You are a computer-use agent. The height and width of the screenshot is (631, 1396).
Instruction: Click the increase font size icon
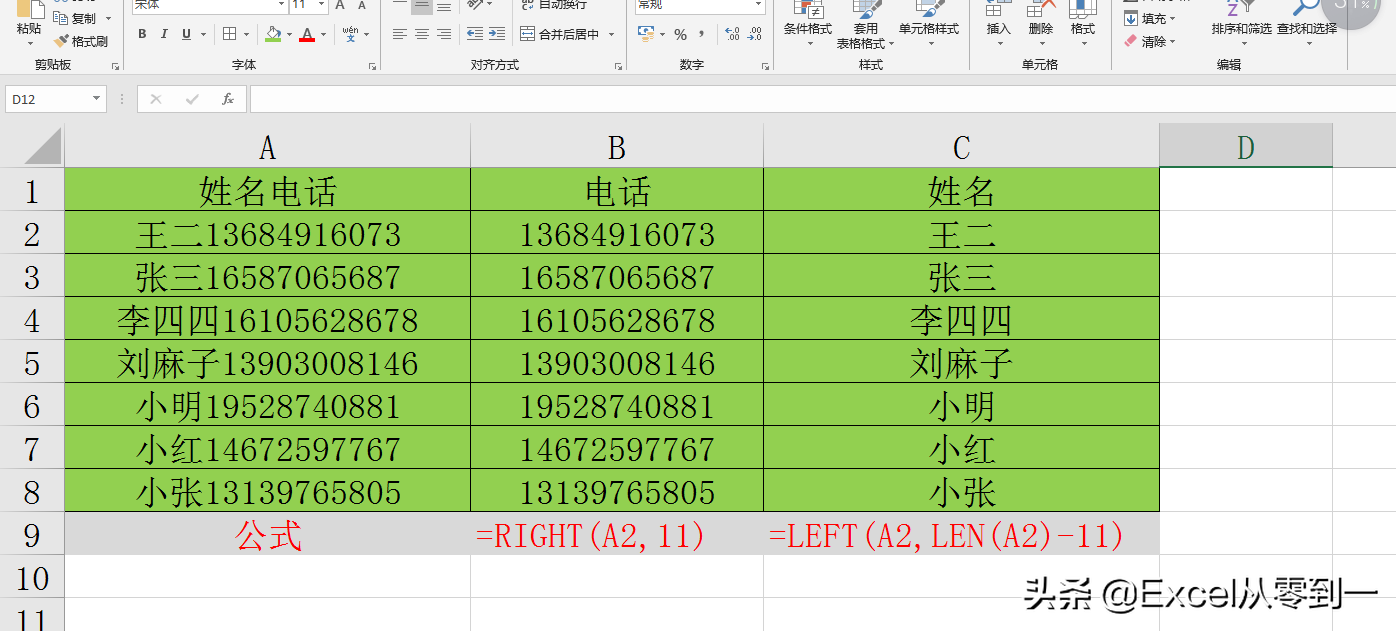340,5
